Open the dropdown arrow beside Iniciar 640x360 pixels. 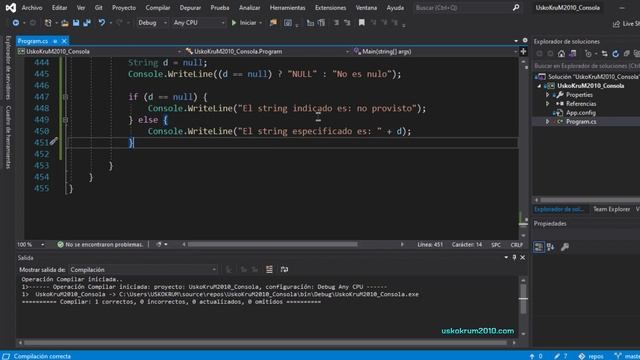tap(261, 23)
